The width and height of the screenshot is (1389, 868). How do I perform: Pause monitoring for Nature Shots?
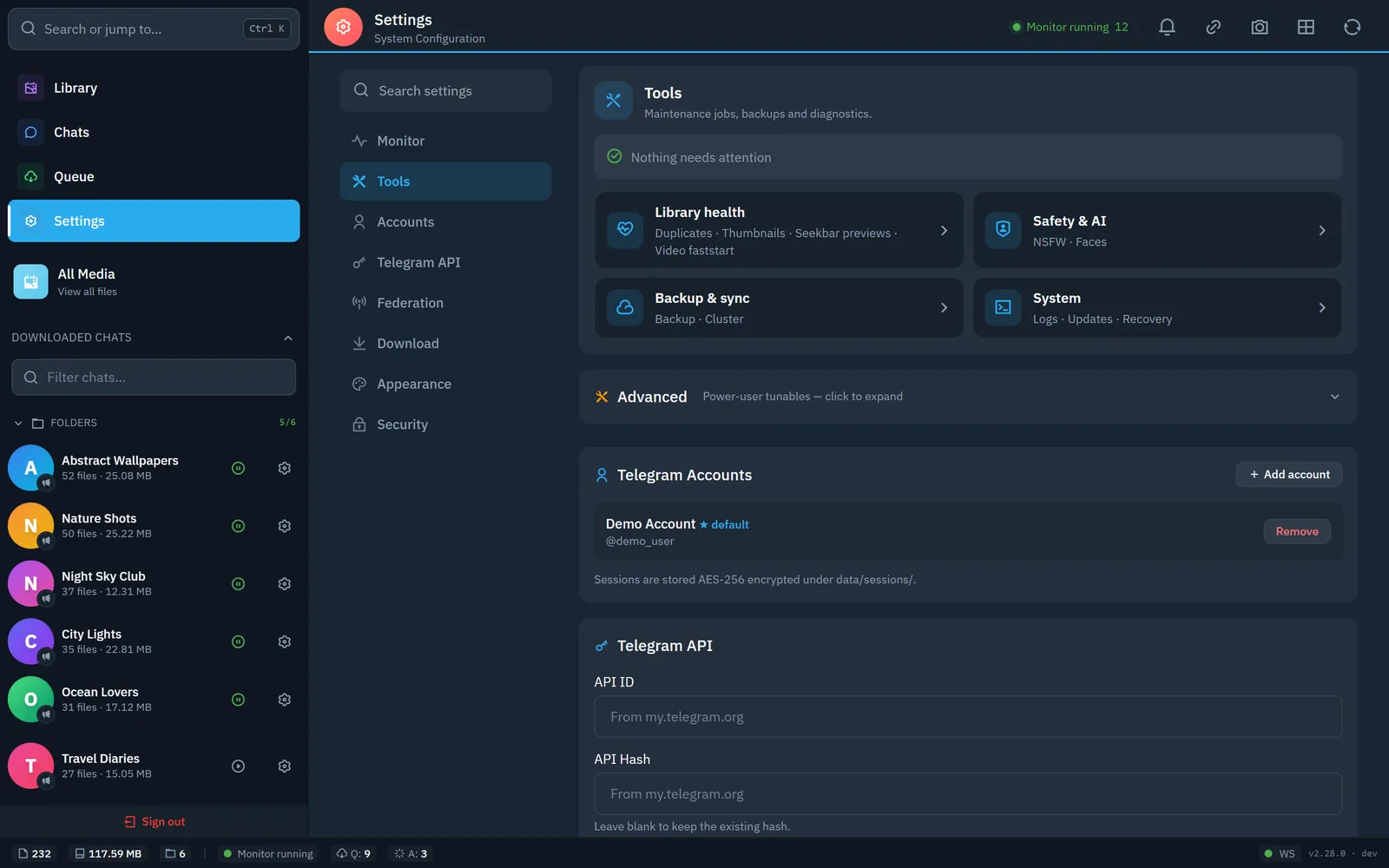[238, 526]
